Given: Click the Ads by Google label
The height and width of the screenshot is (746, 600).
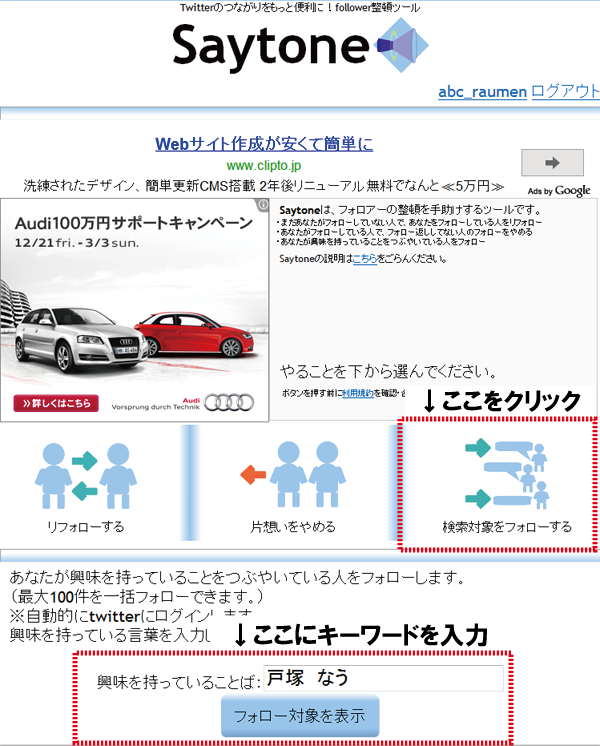Looking at the screenshot, I should point(559,191).
